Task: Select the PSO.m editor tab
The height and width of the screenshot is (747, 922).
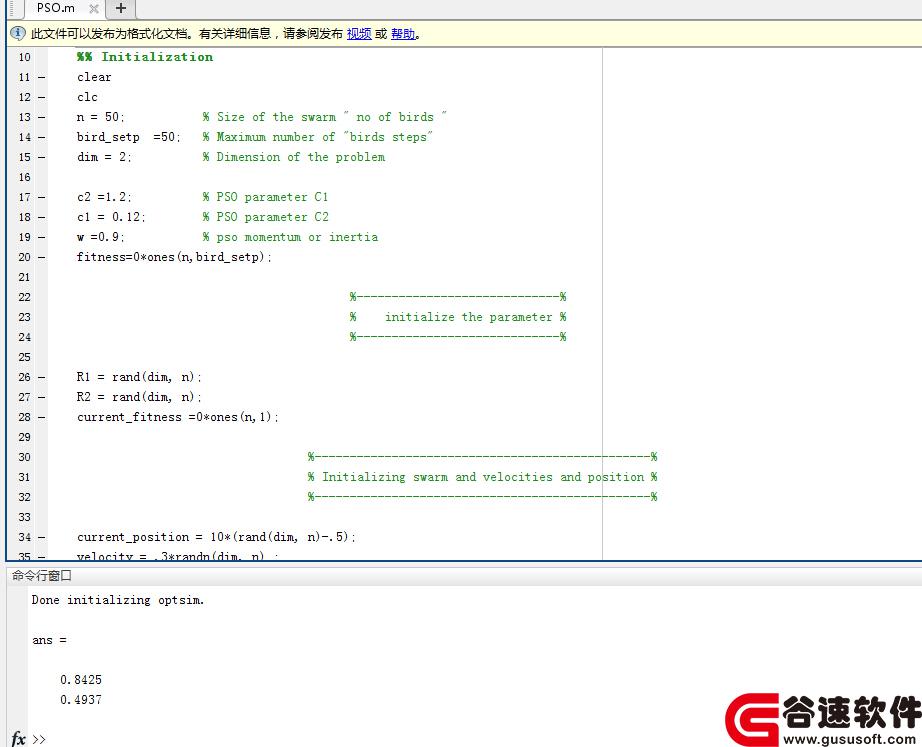Action: pos(56,8)
